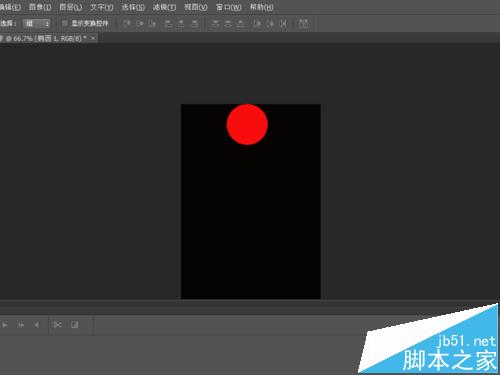Click the Align Right Edges icon
The width and height of the screenshot is (500, 375).
tap(194, 23)
